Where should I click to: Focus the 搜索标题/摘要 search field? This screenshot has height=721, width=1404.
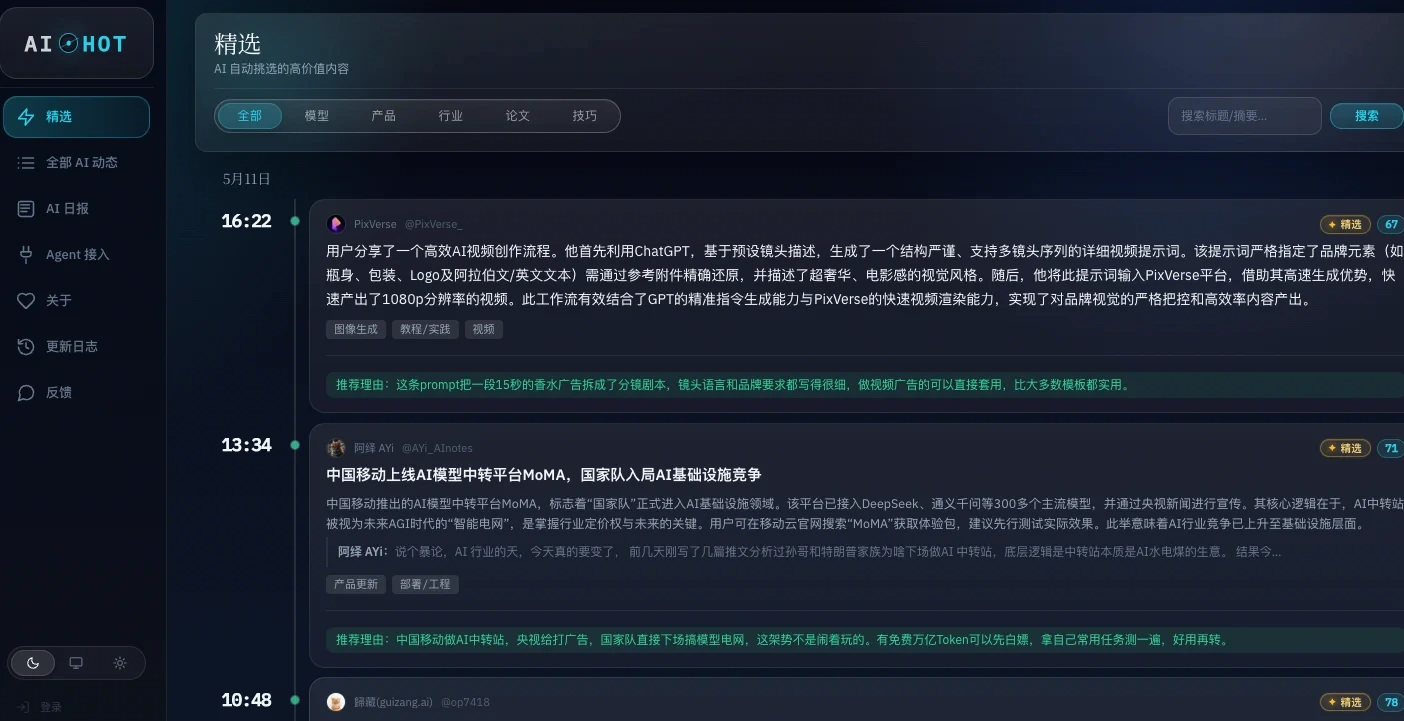coord(1245,116)
